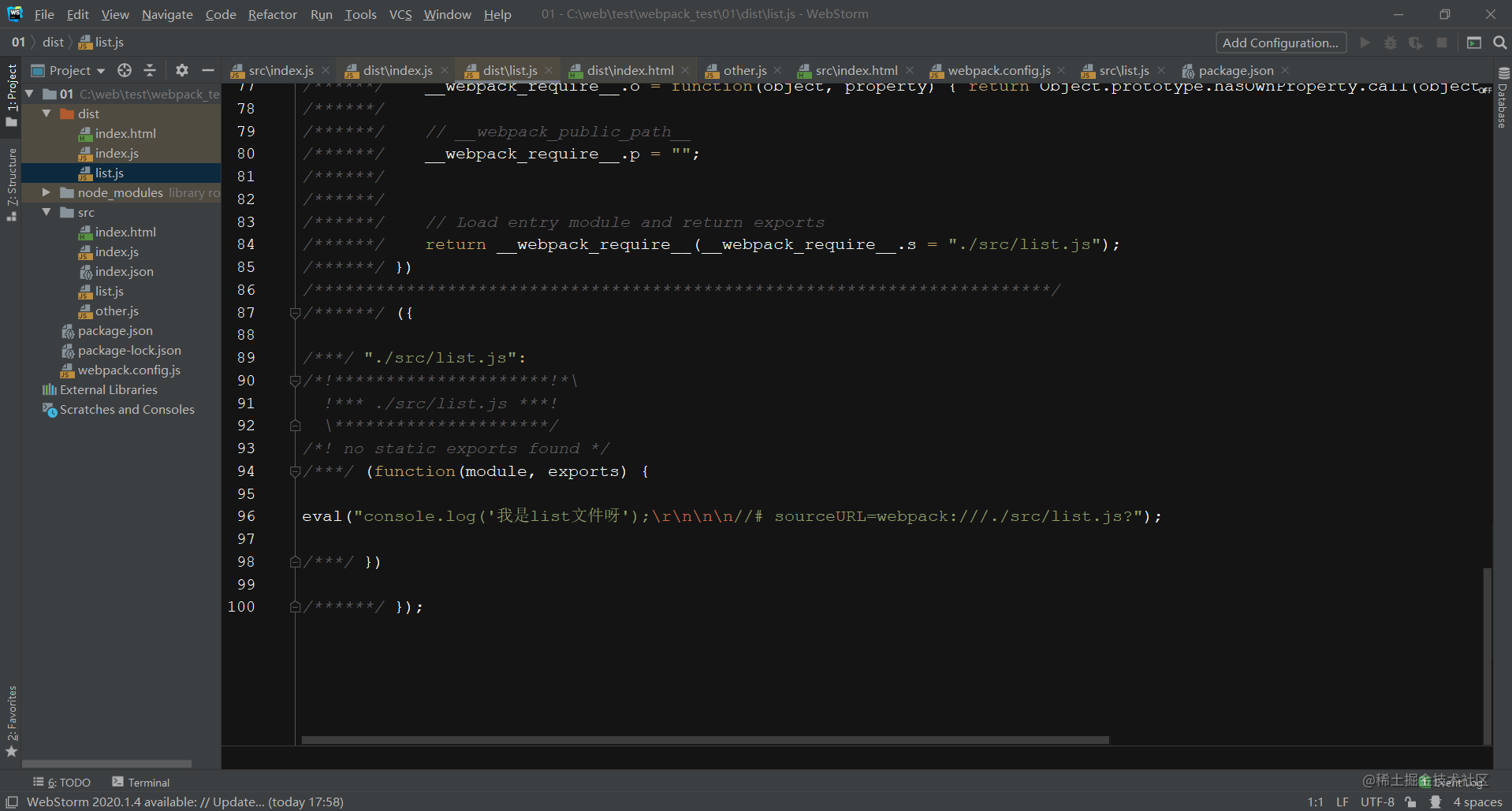Open Project panel settings gear
The width and height of the screenshot is (1512, 811).
click(182, 70)
